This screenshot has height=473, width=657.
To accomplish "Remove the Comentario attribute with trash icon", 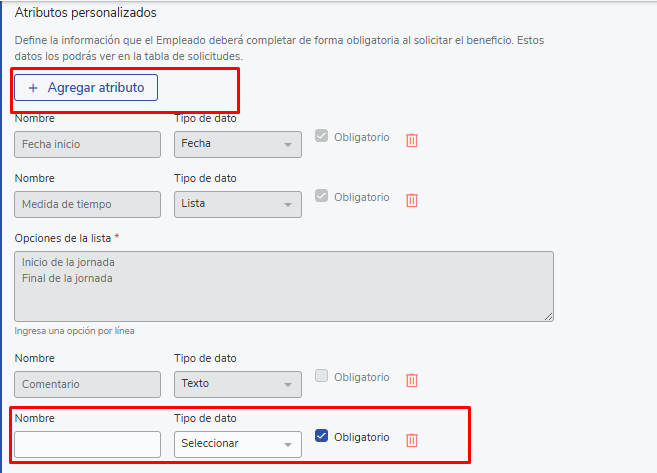I will [x=411, y=380].
